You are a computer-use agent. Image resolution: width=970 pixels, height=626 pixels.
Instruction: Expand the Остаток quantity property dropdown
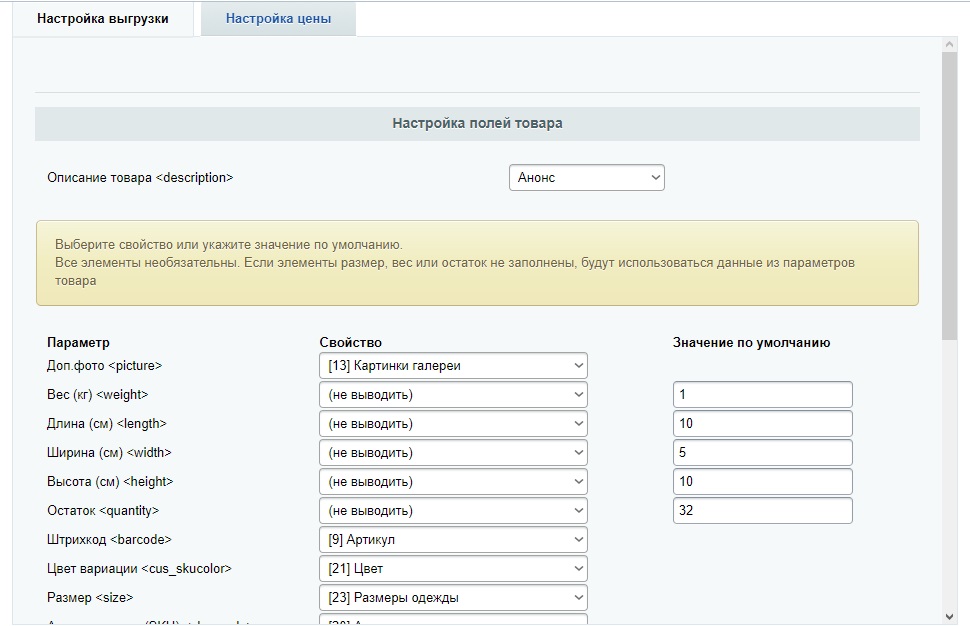pyautogui.click(x=453, y=511)
